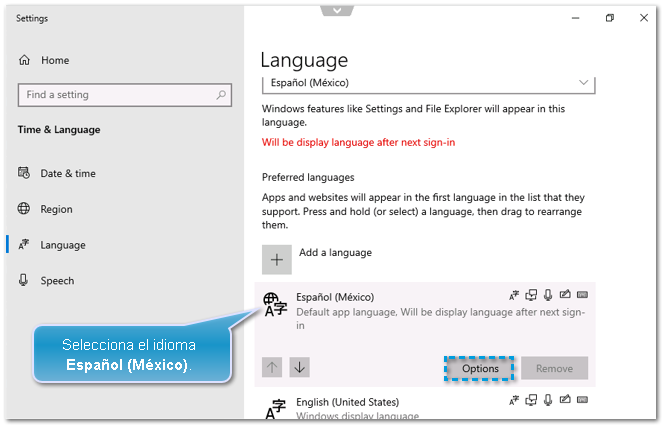This screenshot has height=428, width=665.
Task: Click the red sign-in notice text
Action: tap(358, 143)
